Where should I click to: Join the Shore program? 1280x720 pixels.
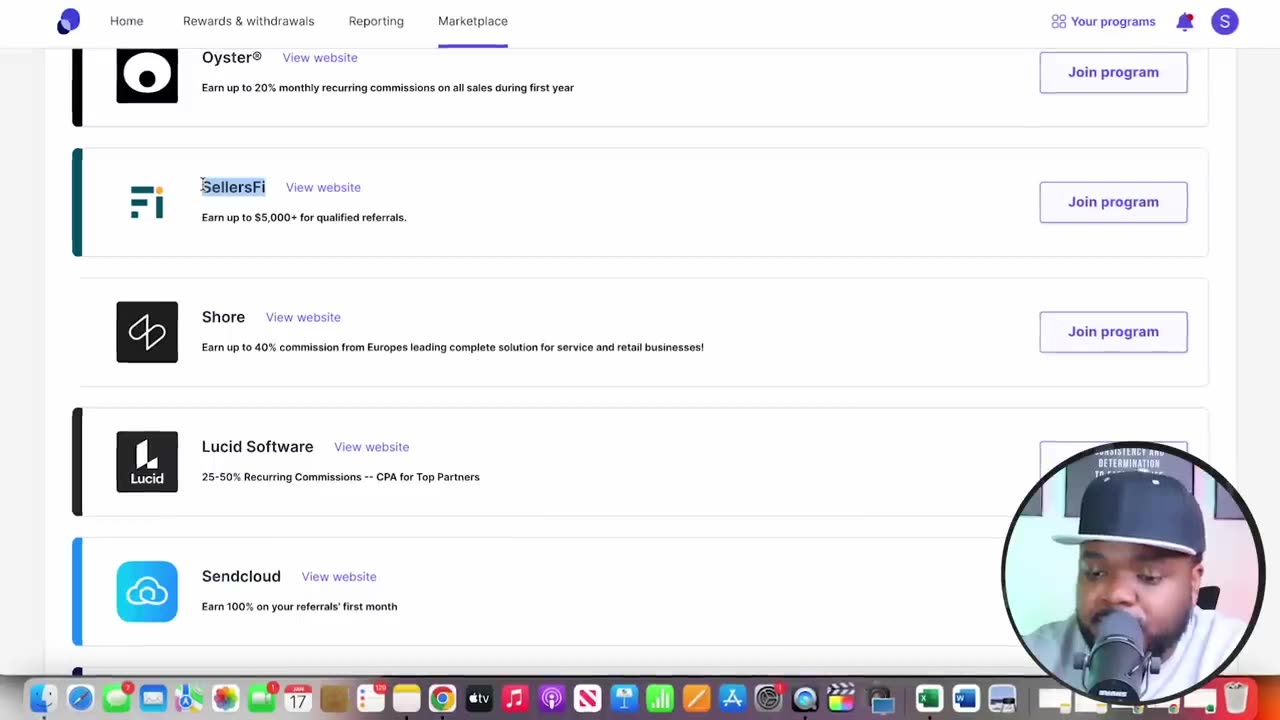1113,332
